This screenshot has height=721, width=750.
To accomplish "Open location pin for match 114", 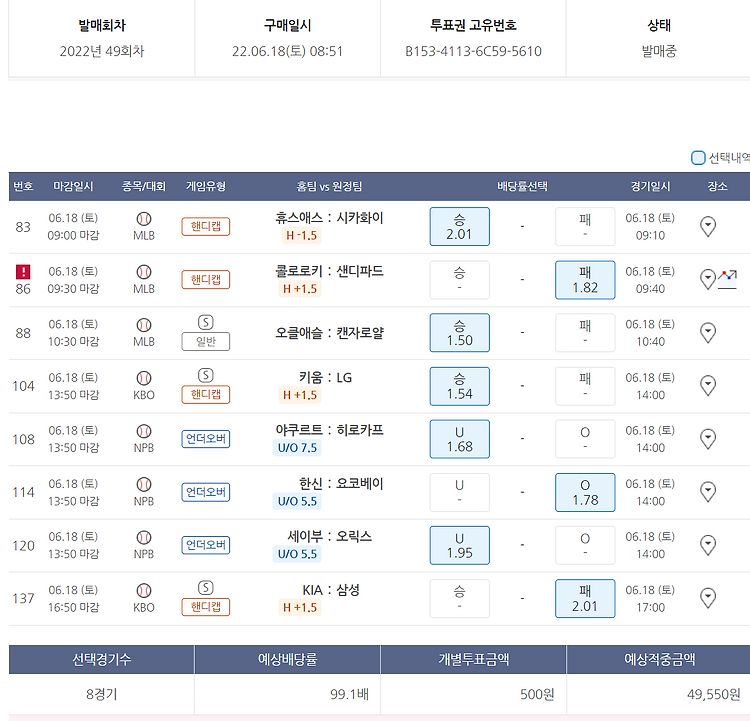I will click(707, 492).
